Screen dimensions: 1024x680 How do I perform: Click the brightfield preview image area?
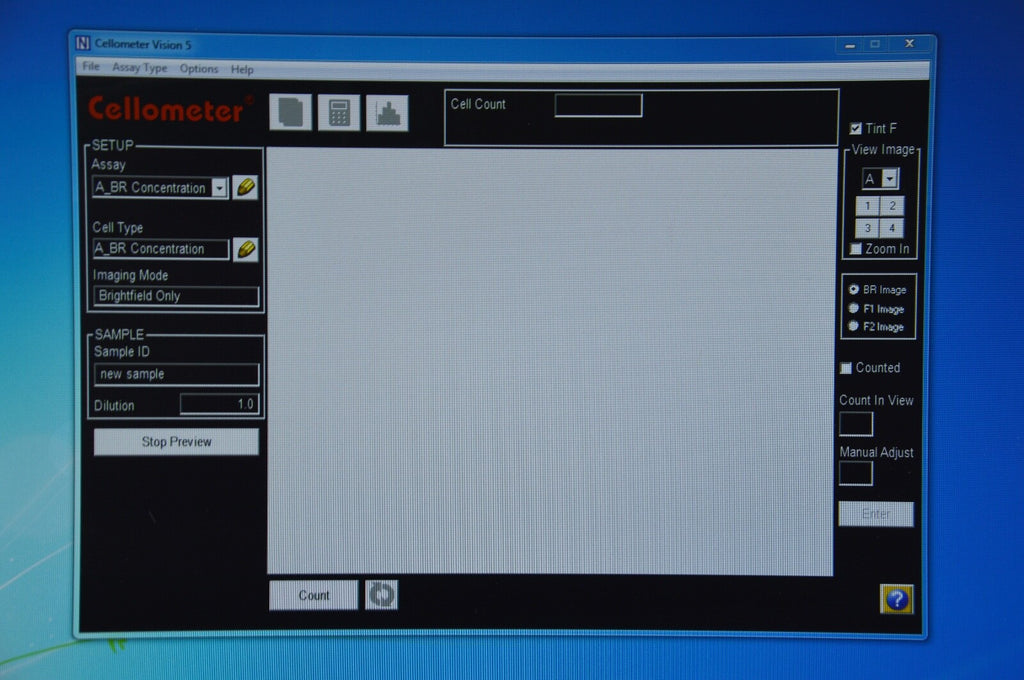click(550, 361)
